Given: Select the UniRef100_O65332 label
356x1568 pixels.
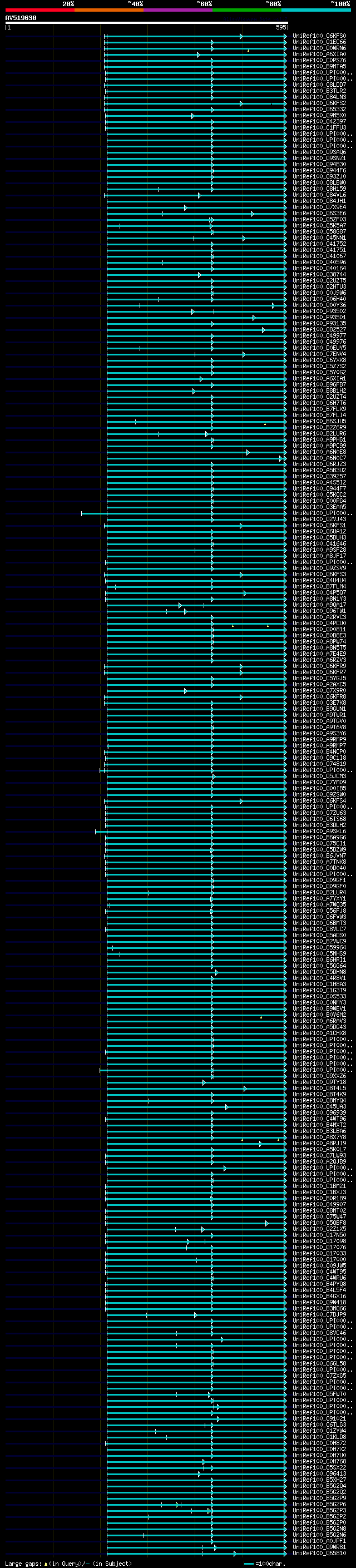Looking at the screenshot, I should [x=319, y=110].
